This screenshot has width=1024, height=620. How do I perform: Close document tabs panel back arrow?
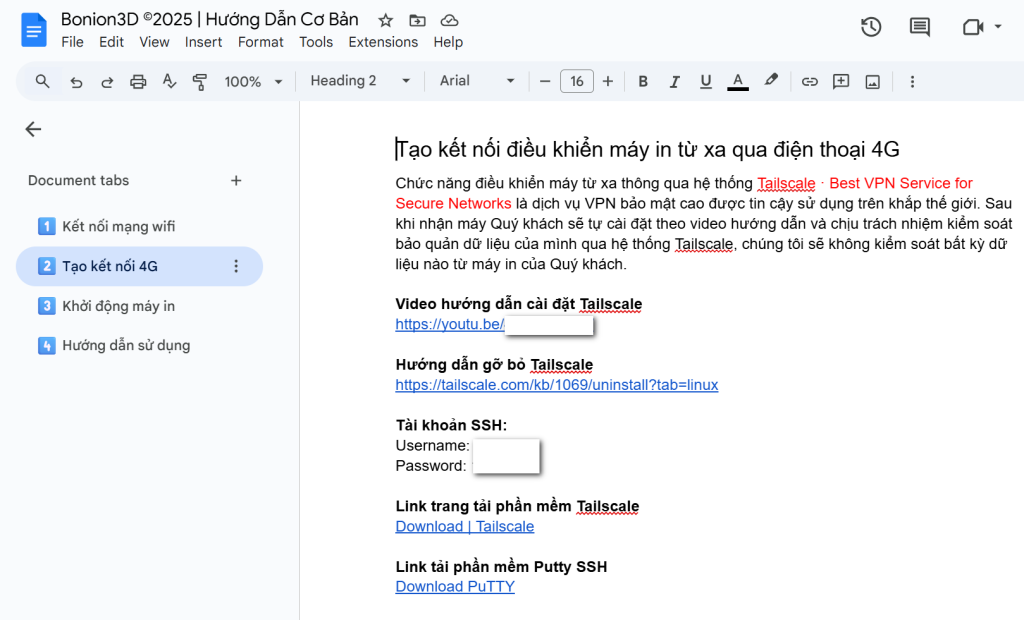[33, 129]
